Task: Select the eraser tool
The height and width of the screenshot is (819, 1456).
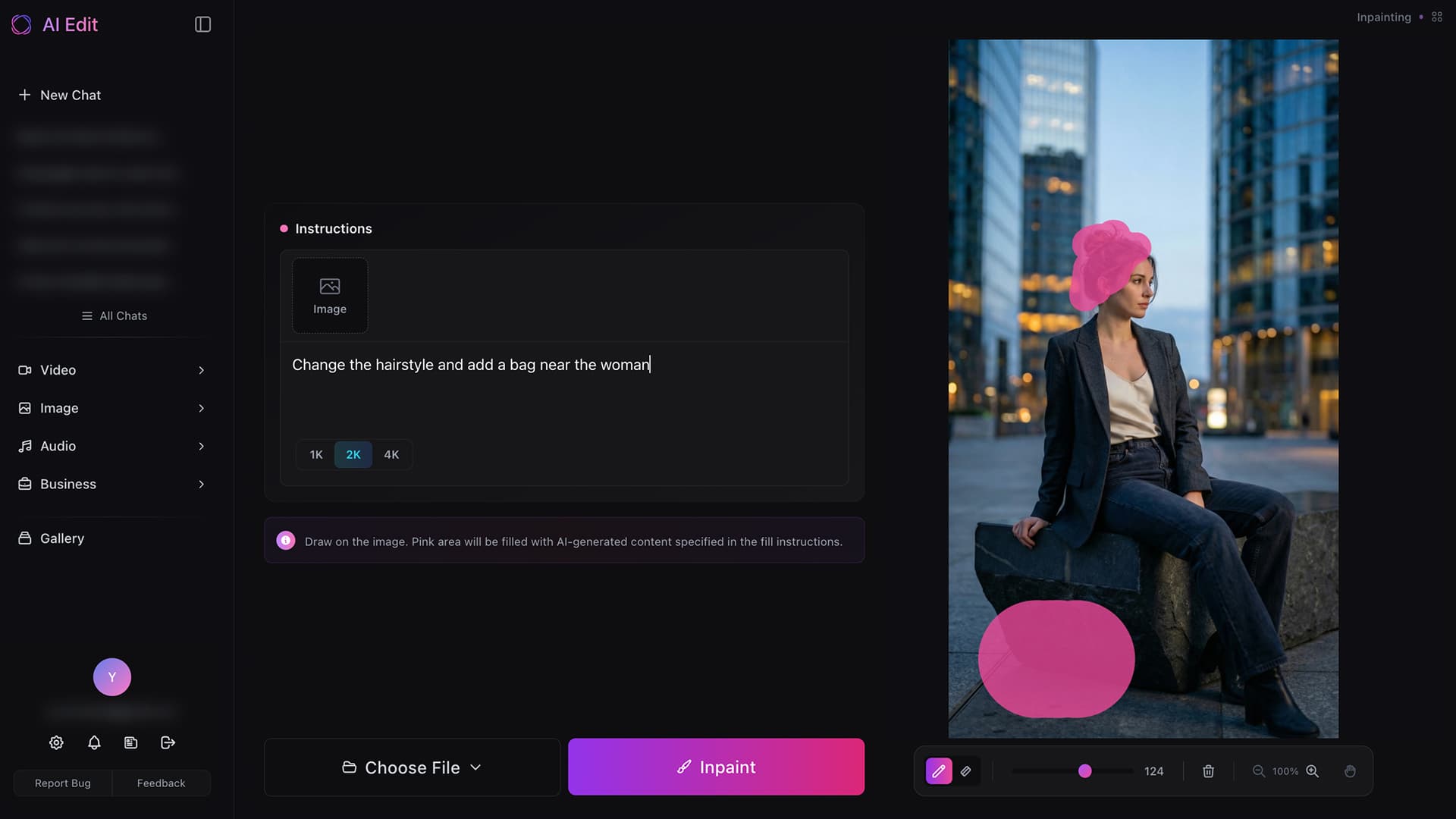Action: tap(965, 771)
